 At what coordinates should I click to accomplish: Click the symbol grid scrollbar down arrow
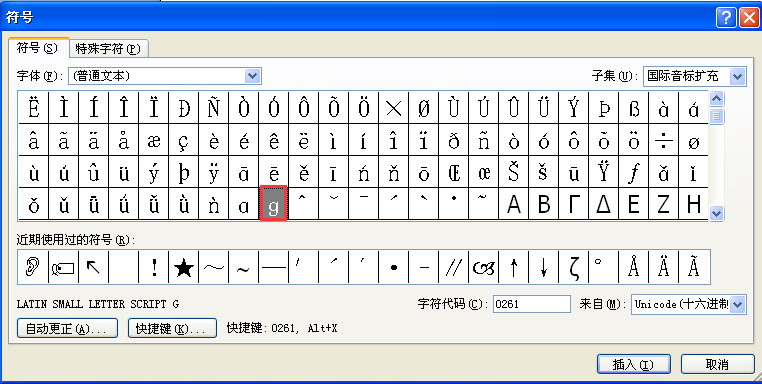(x=717, y=213)
